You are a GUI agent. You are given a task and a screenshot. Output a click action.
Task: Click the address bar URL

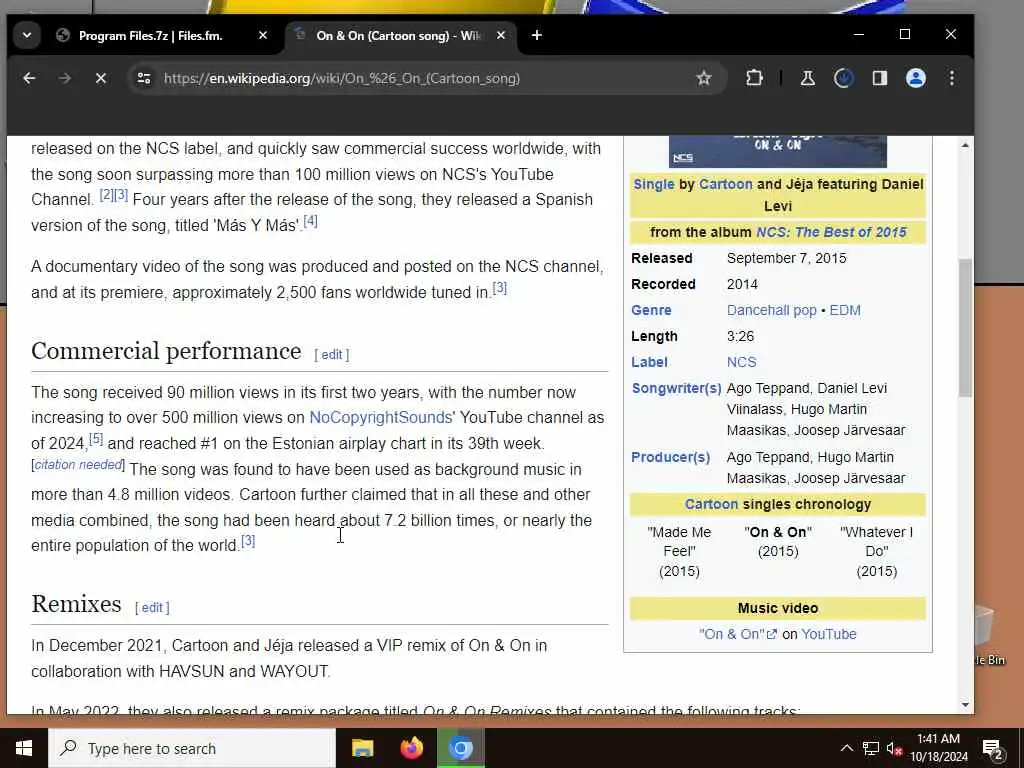pos(342,78)
